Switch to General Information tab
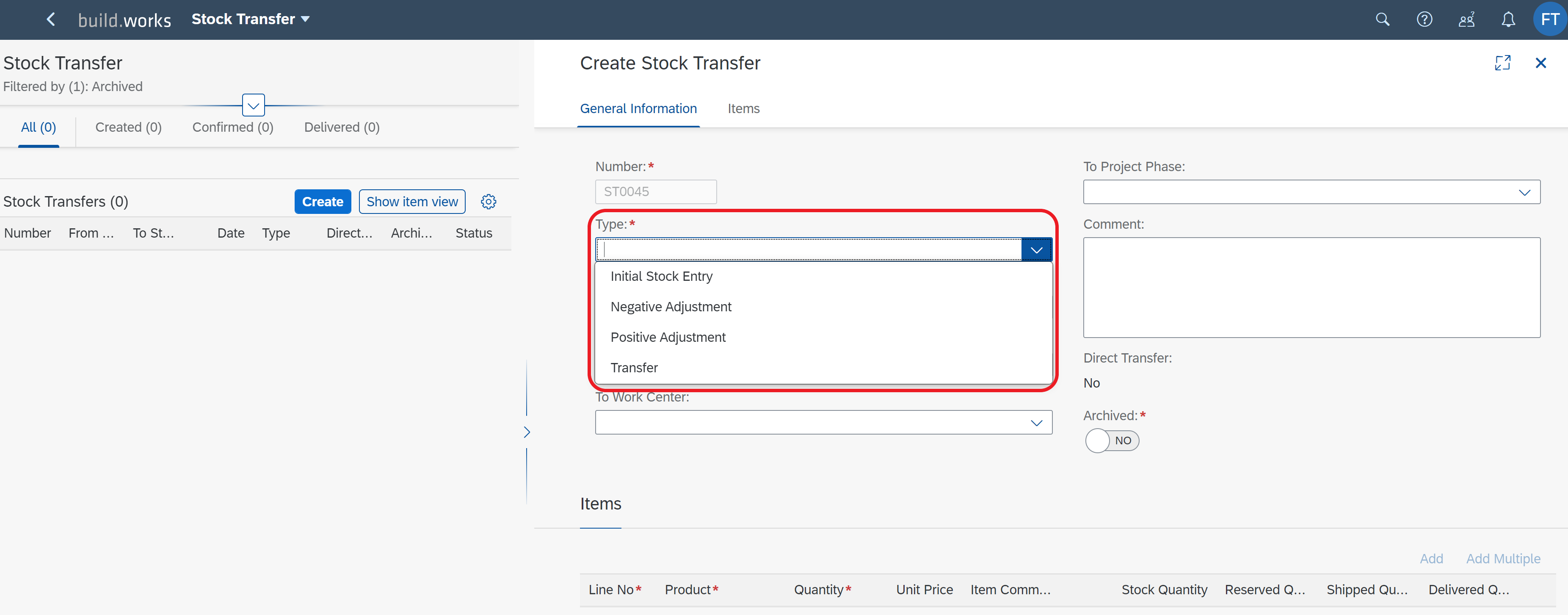This screenshot has height=615, width=1568. point(638,109)
